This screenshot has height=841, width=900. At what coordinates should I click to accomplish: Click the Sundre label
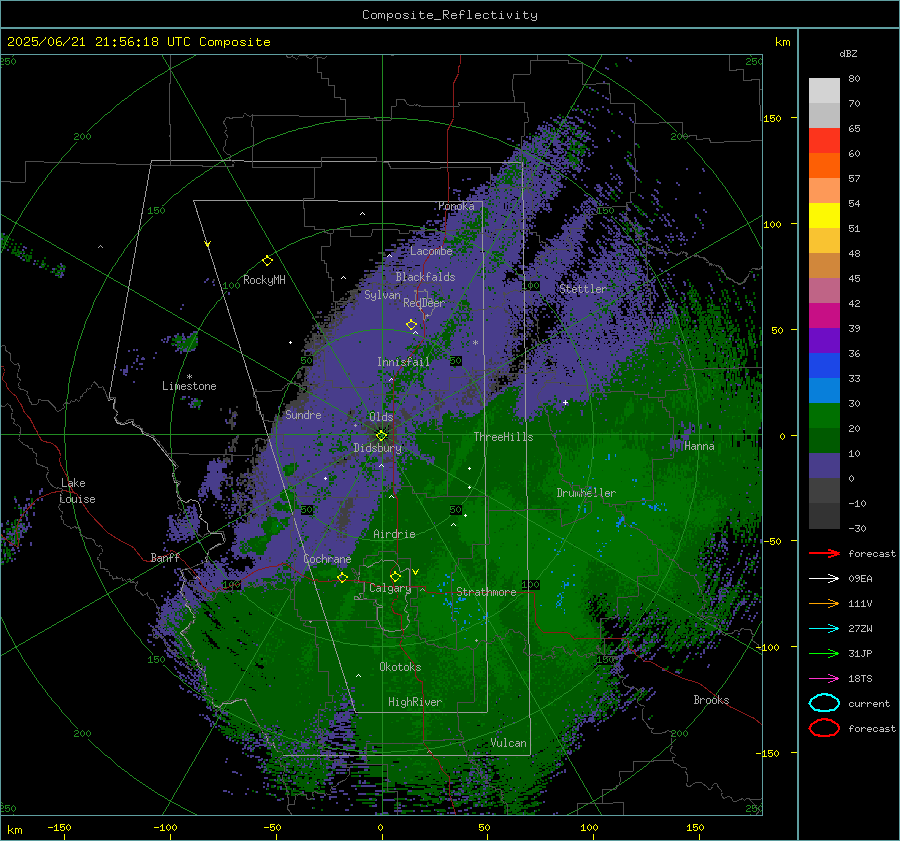[303, 415]
